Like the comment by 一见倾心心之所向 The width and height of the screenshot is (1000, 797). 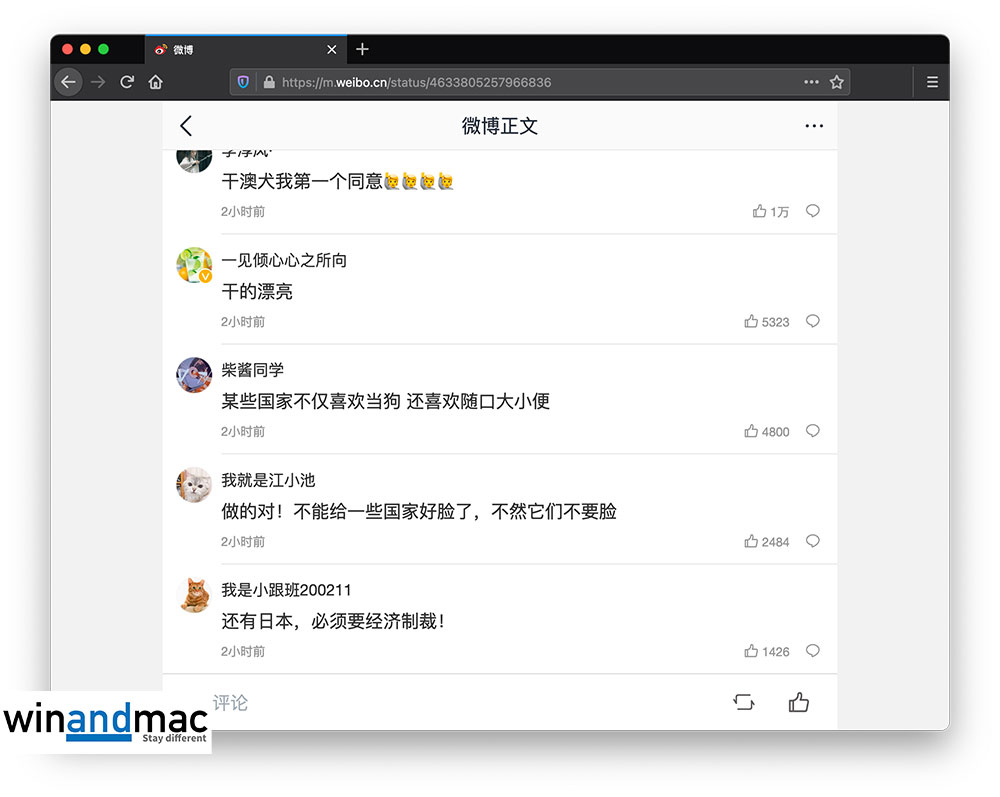751,322
